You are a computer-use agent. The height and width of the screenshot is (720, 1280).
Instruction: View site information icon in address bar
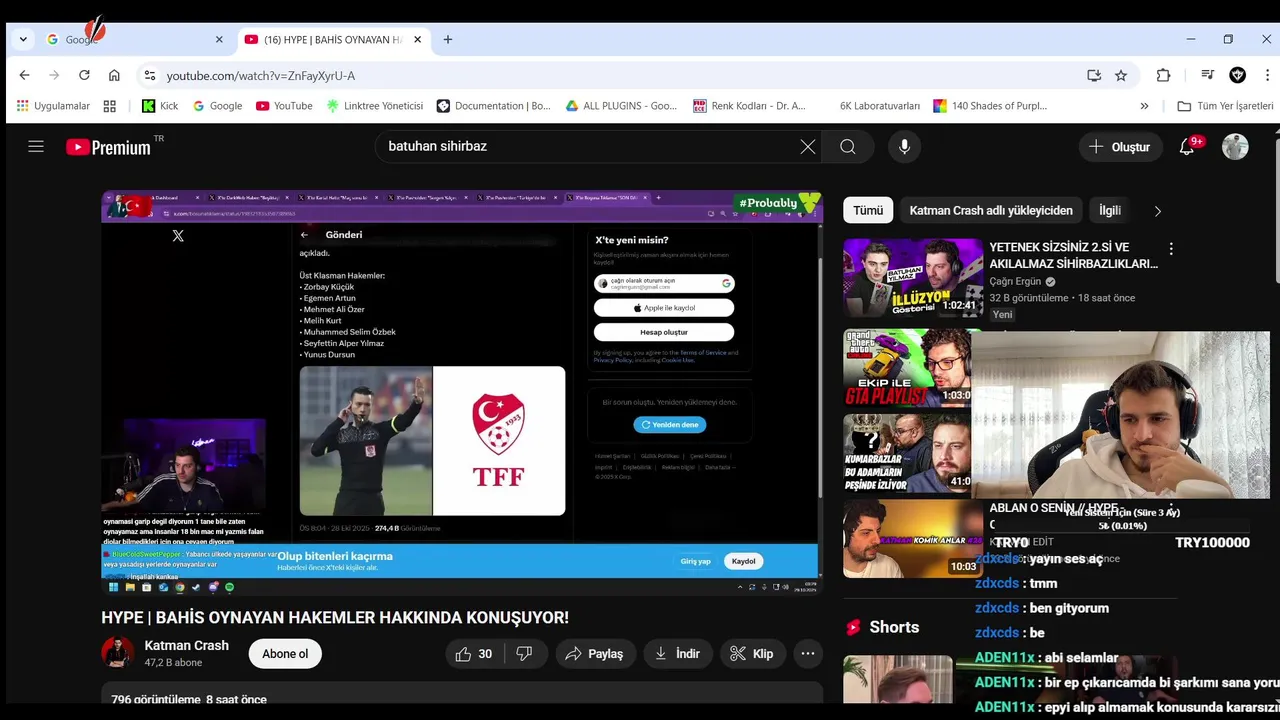pos(149,75)
